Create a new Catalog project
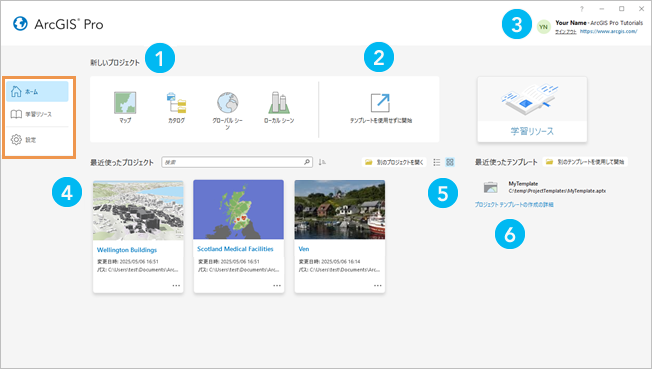This screenshot has width=652, height=369. pos(176,107)
